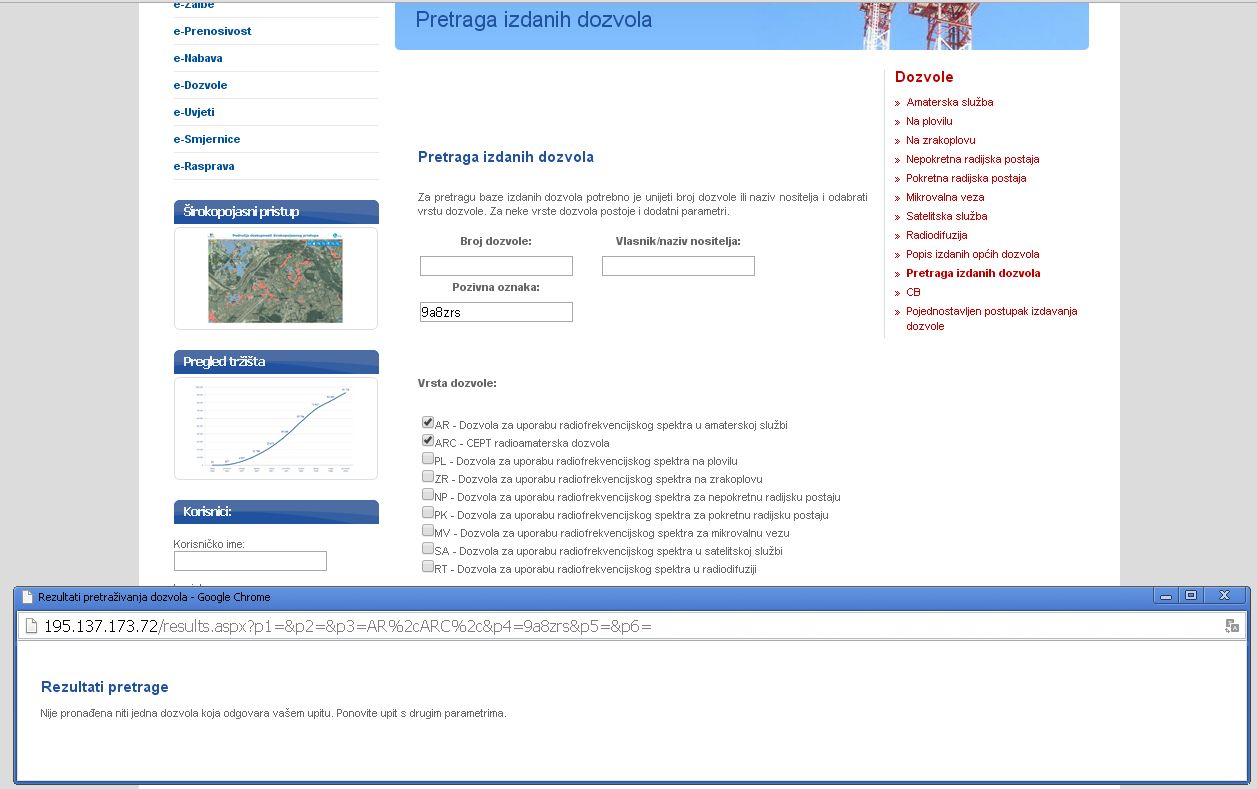The image size is (1257, 789).
Task: Open the Amaterska služba link
Action: (x=949, y=102)
